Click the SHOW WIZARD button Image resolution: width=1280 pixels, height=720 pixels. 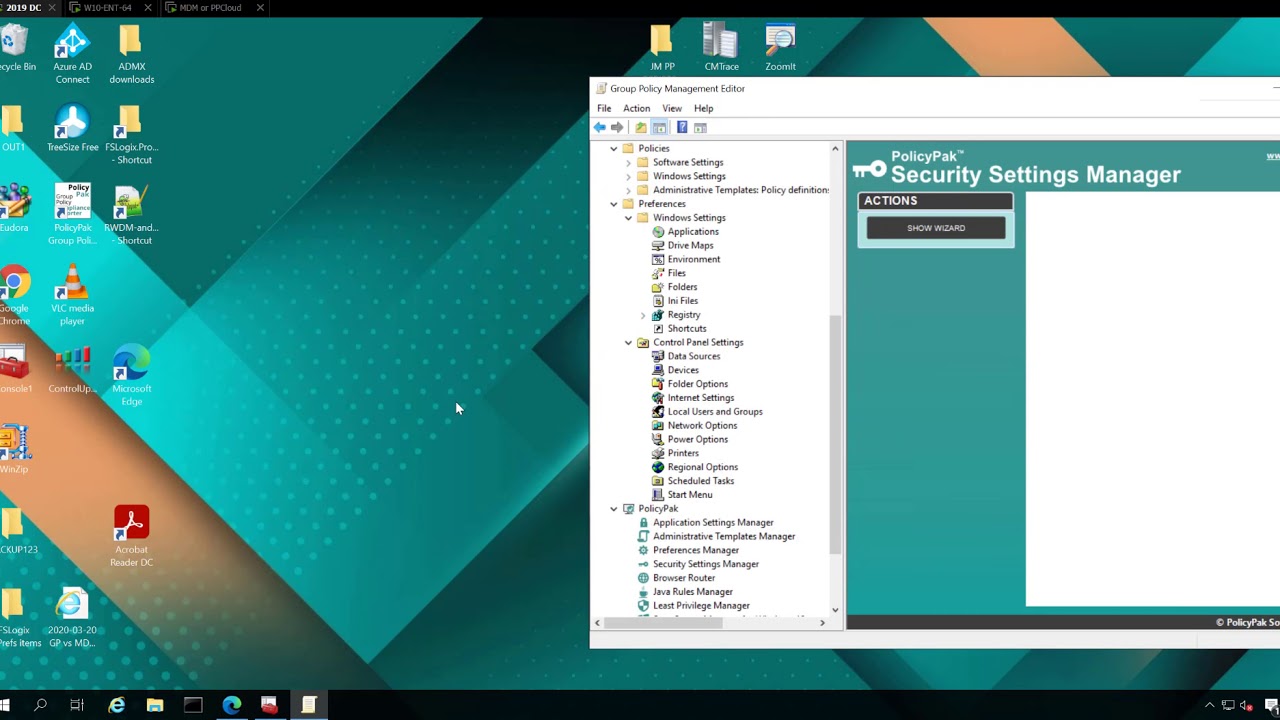[x=936, y=228]
